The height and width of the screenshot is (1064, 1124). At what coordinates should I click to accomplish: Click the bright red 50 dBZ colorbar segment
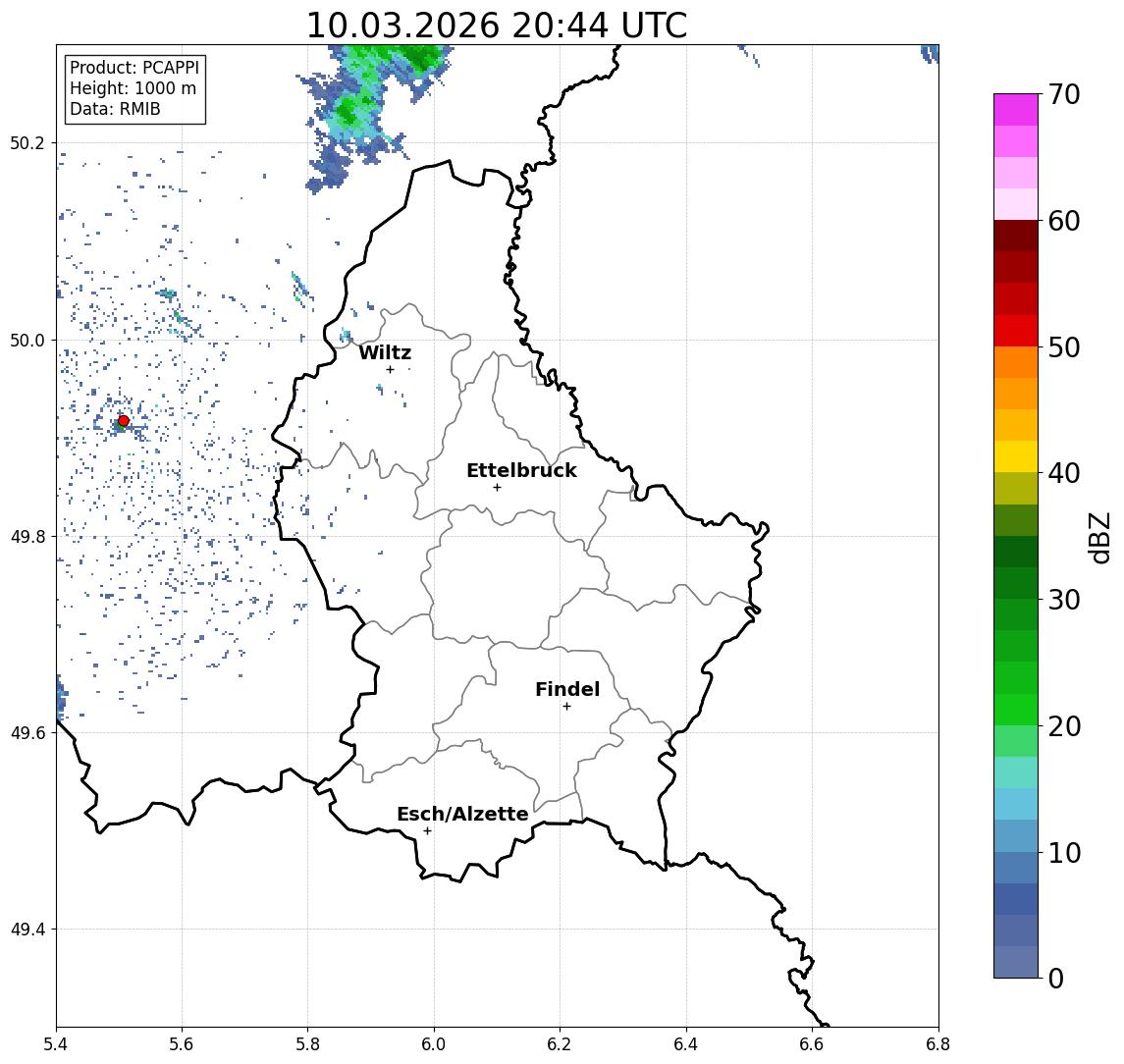pyautogui.click(x=1016, y=331)
